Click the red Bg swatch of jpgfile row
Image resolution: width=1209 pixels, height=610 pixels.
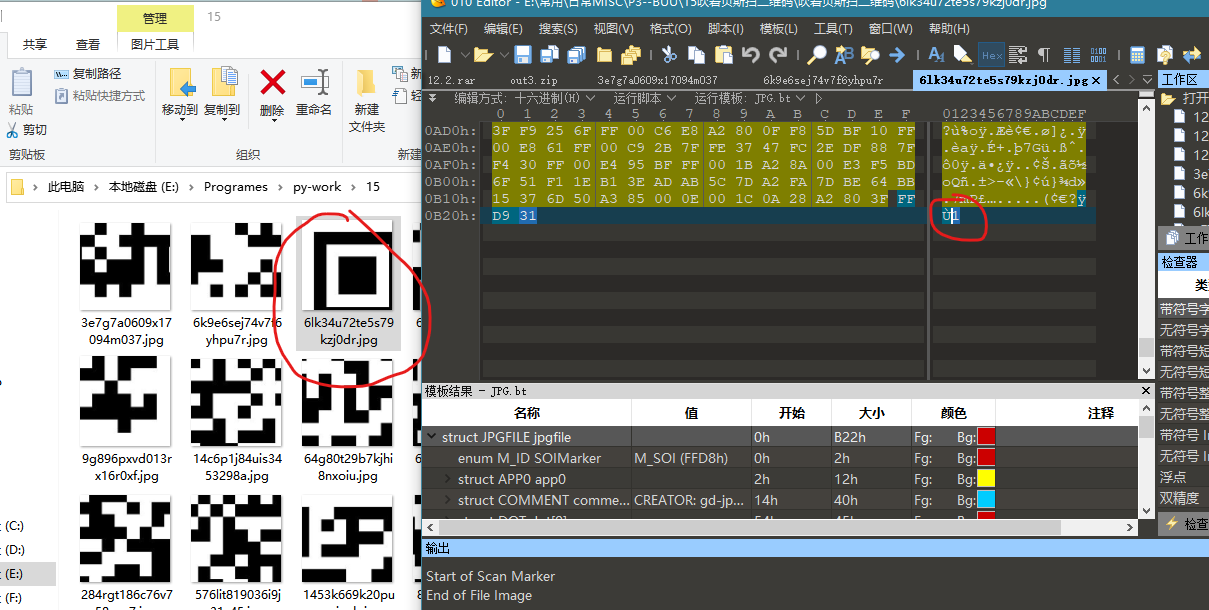point(986,437)
